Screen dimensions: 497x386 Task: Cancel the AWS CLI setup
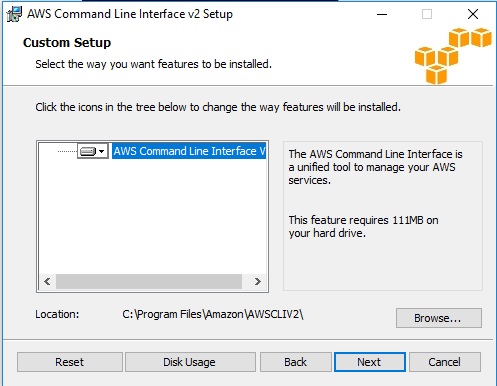tap(445, 362)
